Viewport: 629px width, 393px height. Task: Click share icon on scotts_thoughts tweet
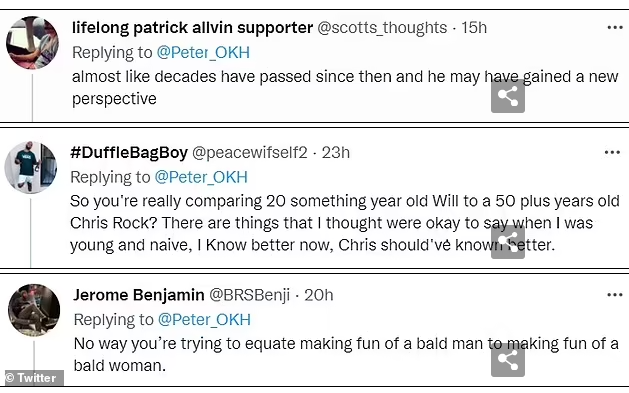[x=508, y=96]
